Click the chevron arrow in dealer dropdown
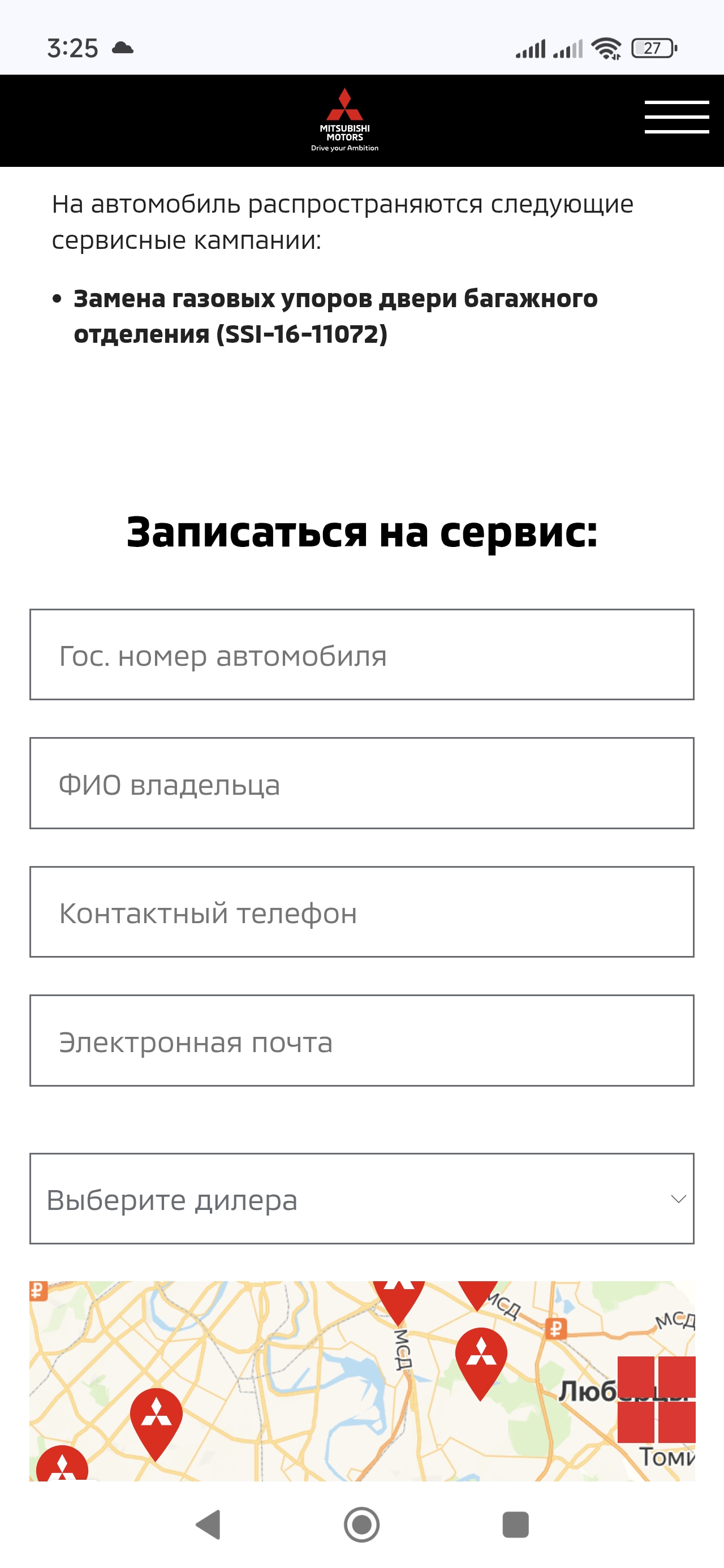The width and height of the screenshot is (724, 1568). [x=678, y=1199]
